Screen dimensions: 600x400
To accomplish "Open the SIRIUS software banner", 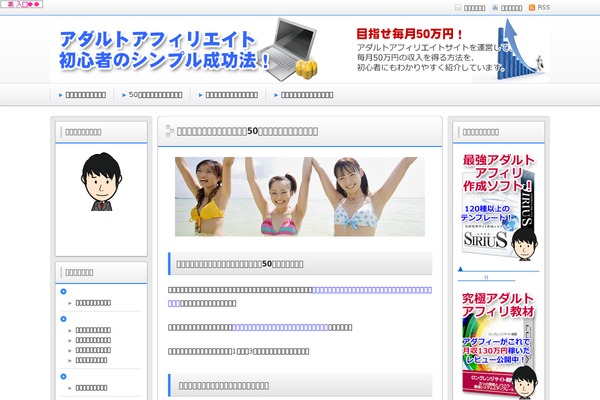I will click(x=498, y=207).
